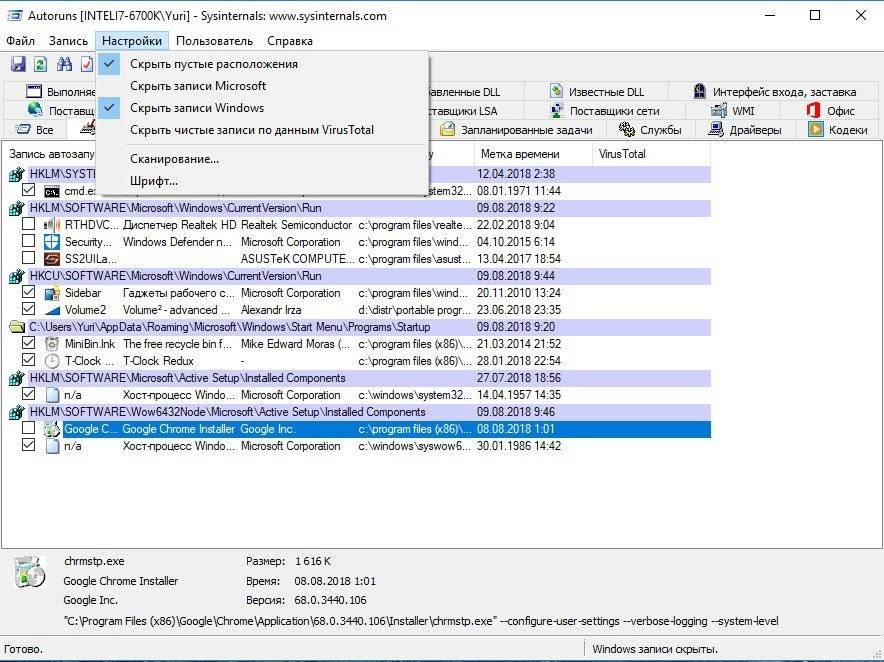Select the HKLM Active Setup Installed Components row
The height and width of the screenshot is (662, 884).
point(359,378)
